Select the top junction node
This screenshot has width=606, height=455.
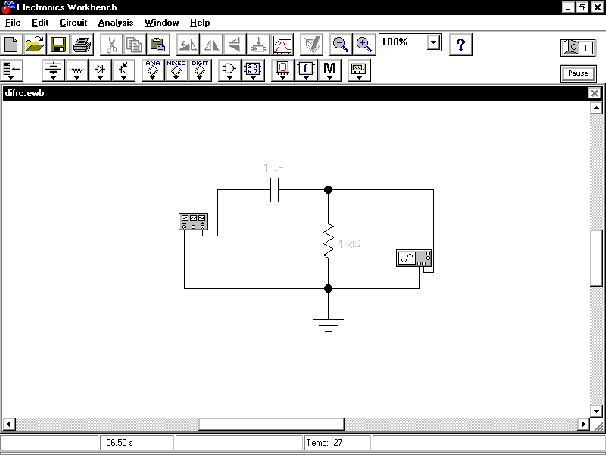pyautogui.click(x=328, y=190)
